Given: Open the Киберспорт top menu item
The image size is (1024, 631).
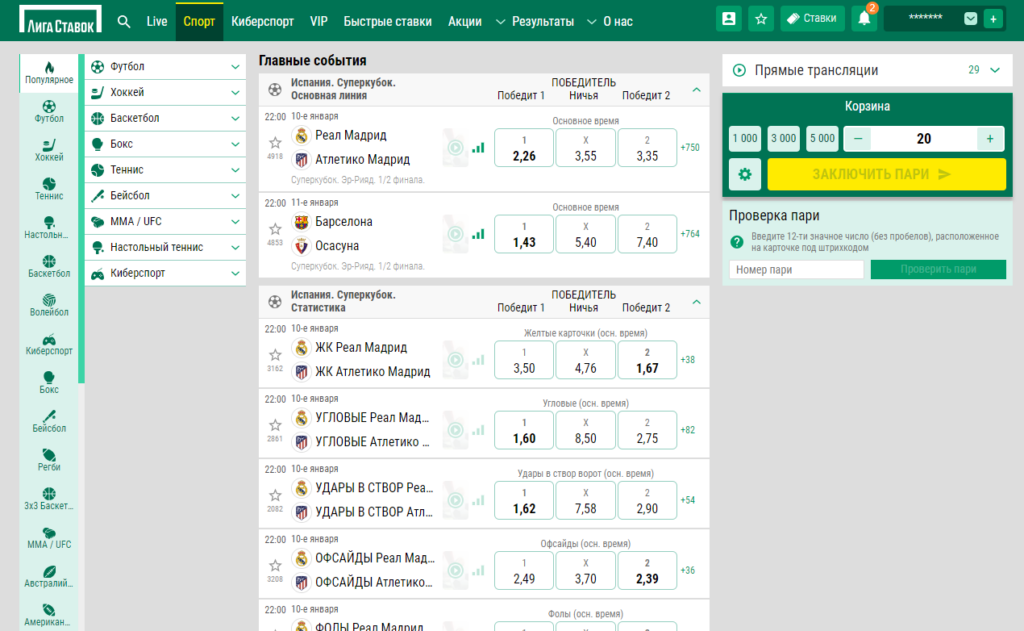Looking at the screenshot, I should (x=263, y=22).
